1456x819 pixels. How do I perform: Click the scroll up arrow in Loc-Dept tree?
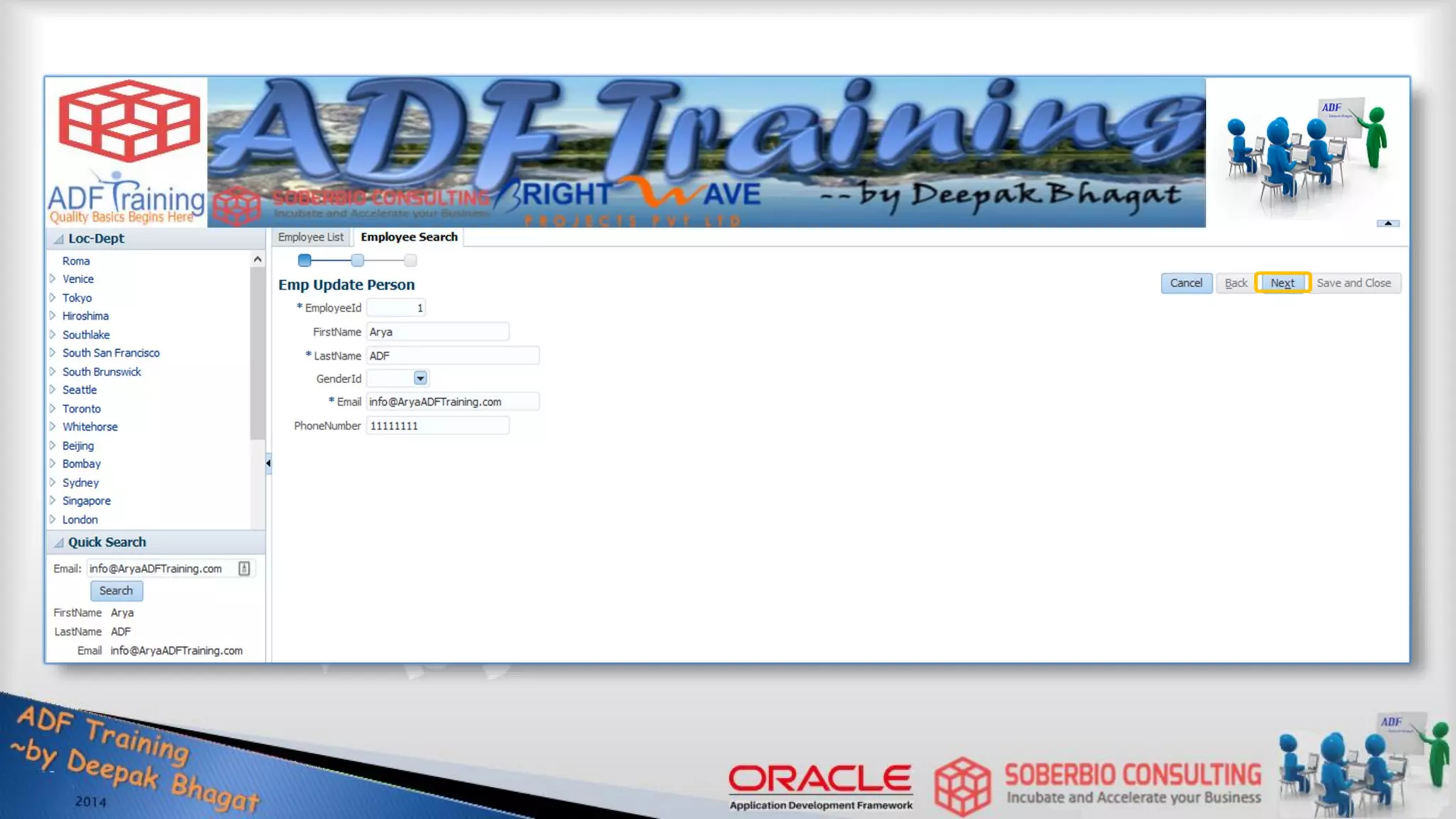point(257,259)
